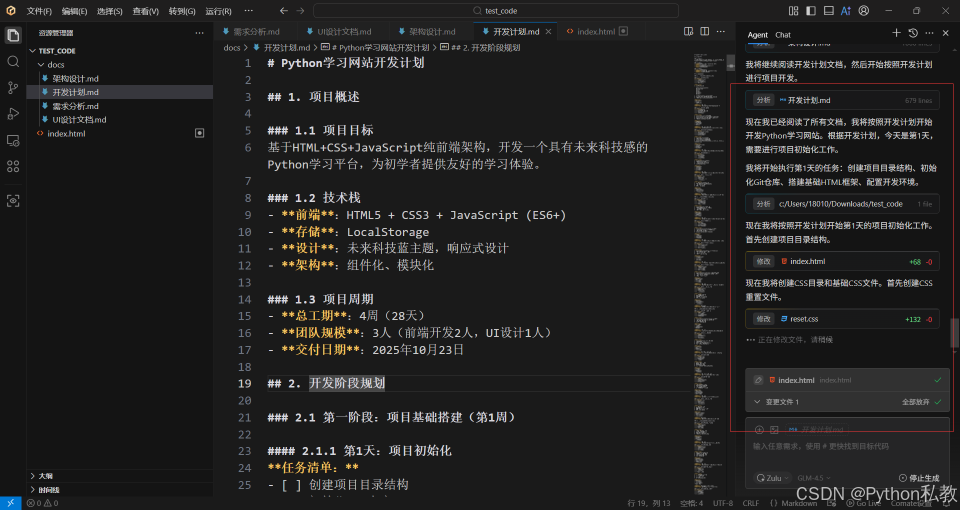This screenshot has width=960, height=510.
Task: Go forward with the right arrow
Action: (300, 11)
